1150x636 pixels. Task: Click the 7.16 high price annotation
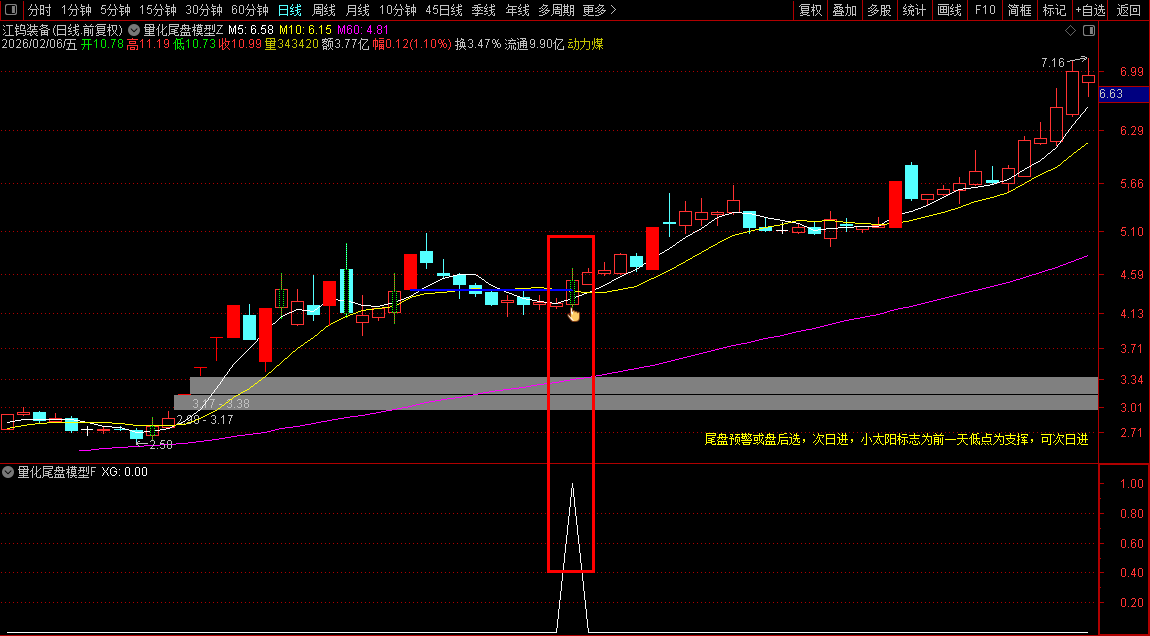(1052, 63)
